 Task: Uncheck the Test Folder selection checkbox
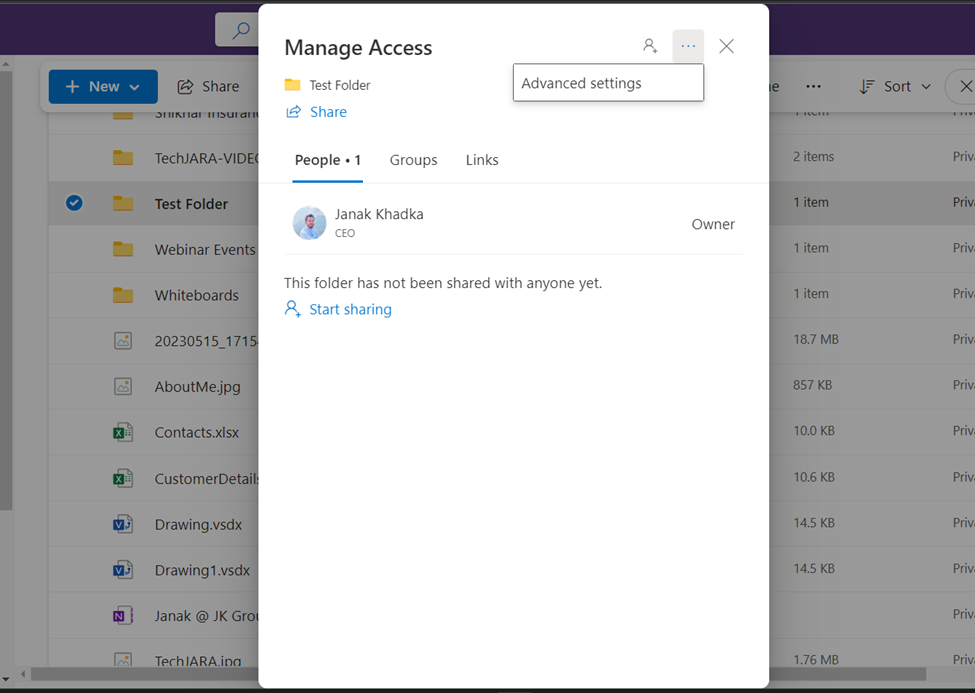[74, 203]
